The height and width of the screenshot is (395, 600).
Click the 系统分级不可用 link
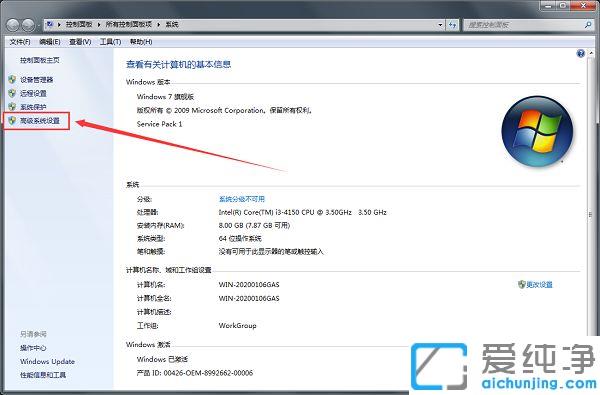point(241,199)
